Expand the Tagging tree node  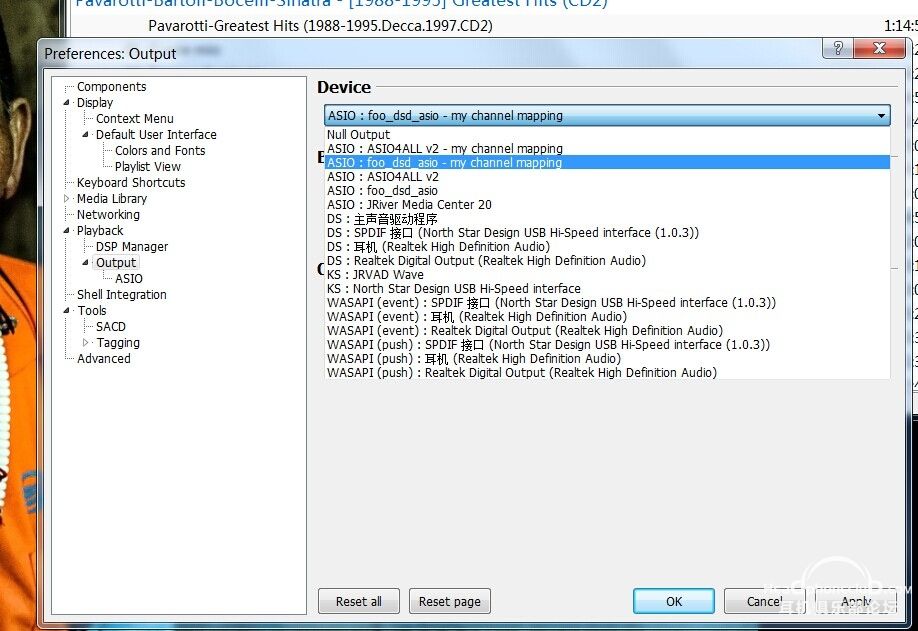click(85, 342)
